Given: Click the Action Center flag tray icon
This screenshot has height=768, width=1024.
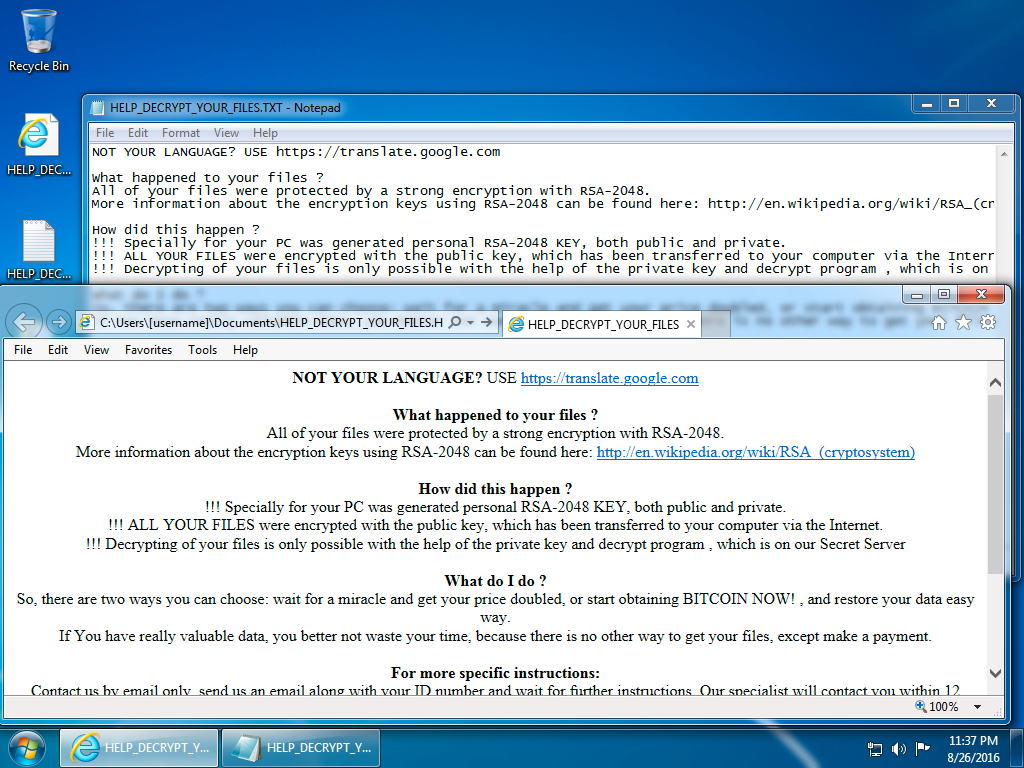Looking at the screenshot, I should coord(919,748).
